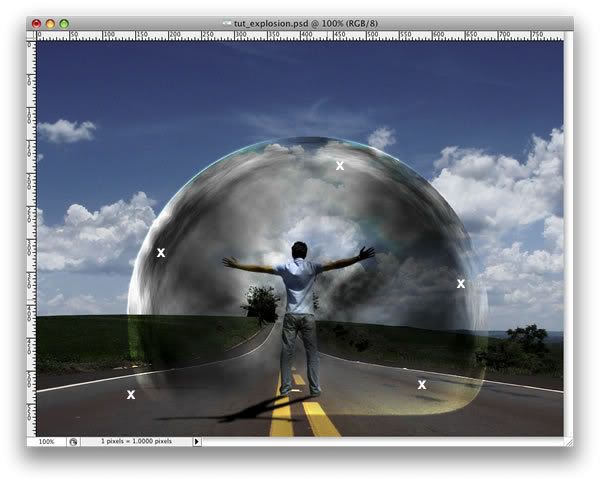Click the white X marker at top of bubble
Image resolution: width=600 pixels, height=483 pixels.
pos(340,166)
